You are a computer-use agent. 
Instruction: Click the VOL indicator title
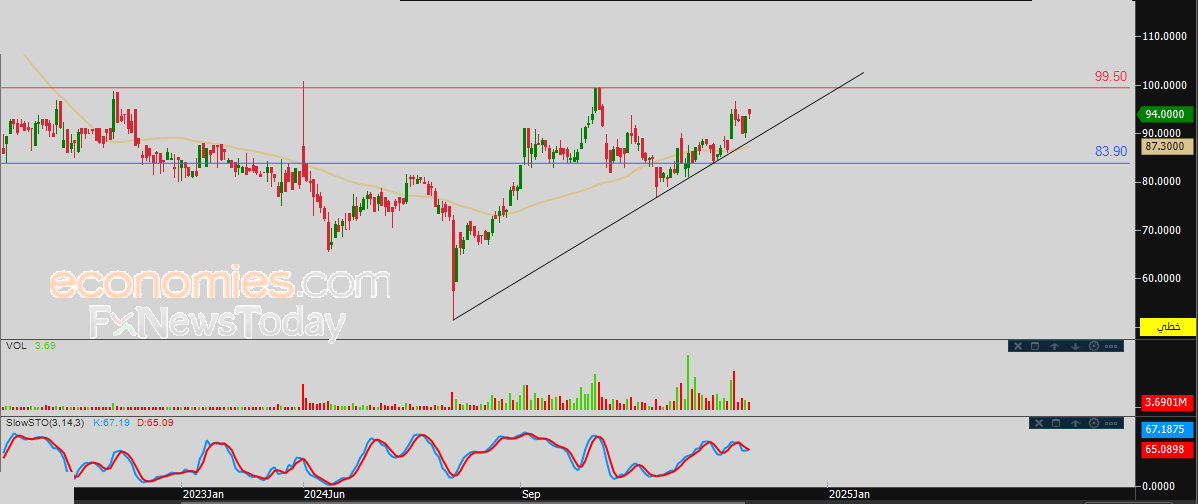click(16, 346)
